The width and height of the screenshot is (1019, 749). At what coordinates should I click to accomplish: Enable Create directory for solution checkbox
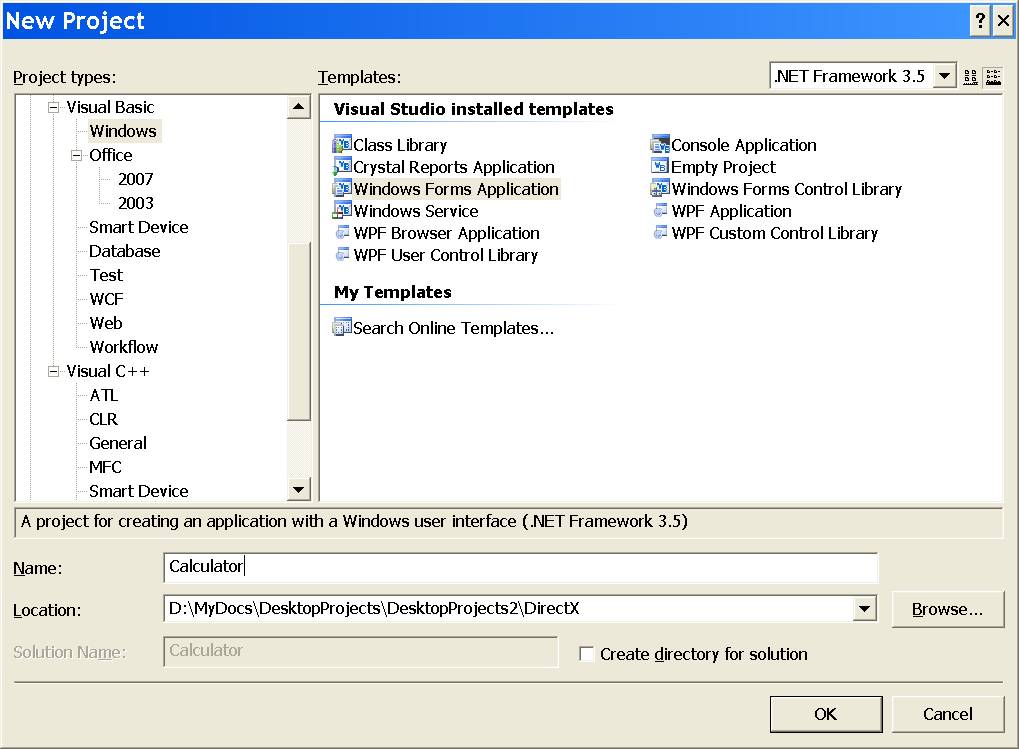tap(587, 654)
